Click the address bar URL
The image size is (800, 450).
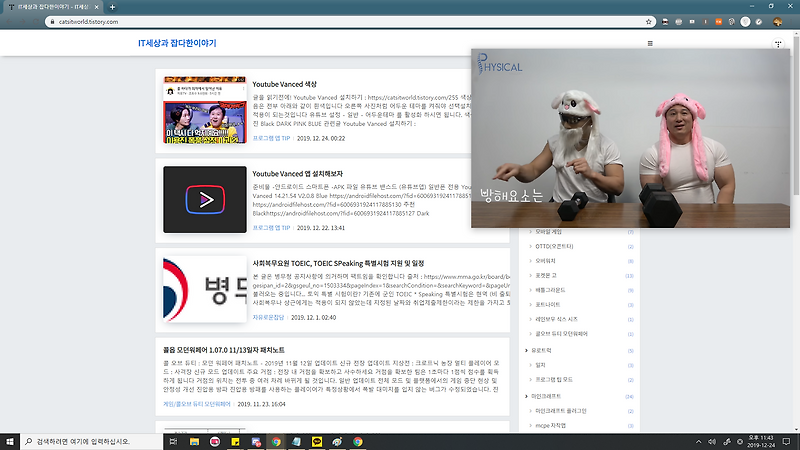tap(88, 21)
